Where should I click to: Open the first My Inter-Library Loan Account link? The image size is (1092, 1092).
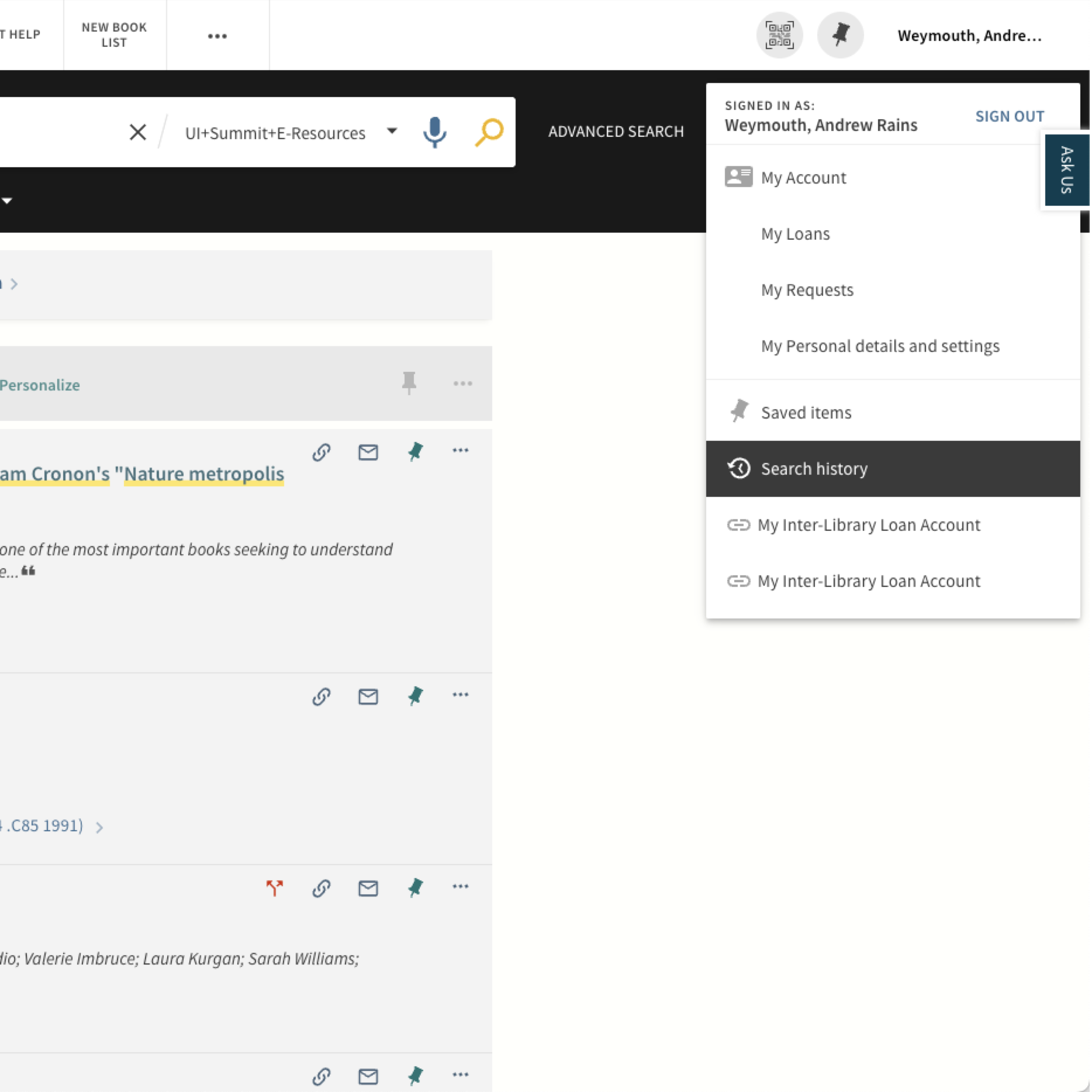coord(893,525)
